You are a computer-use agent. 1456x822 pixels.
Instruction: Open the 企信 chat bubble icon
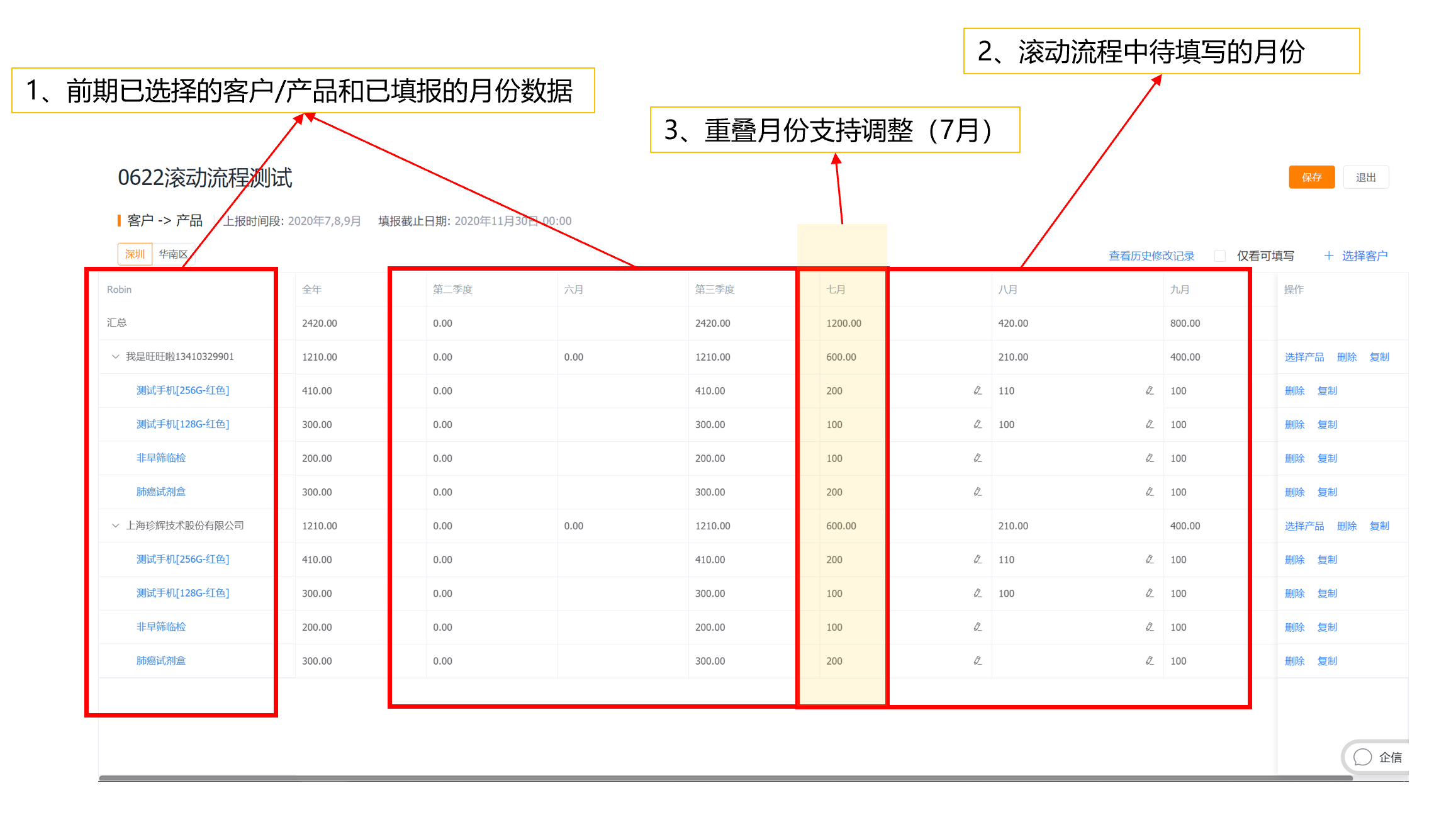click(1362, 757)
